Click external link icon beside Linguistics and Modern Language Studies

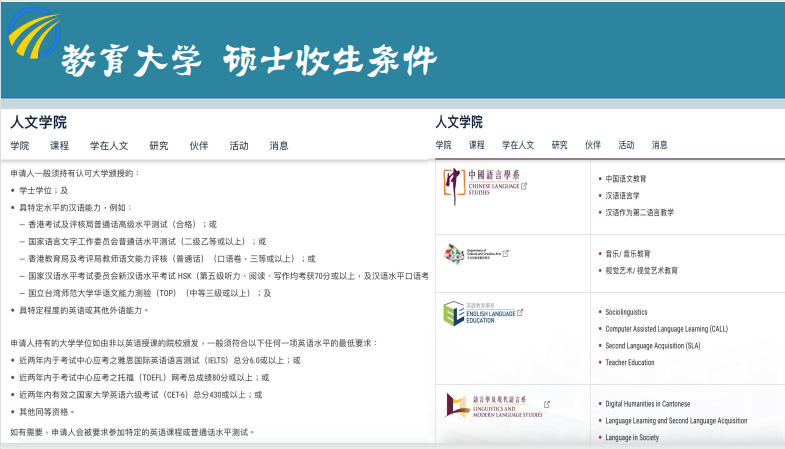(x=547, y=404)
